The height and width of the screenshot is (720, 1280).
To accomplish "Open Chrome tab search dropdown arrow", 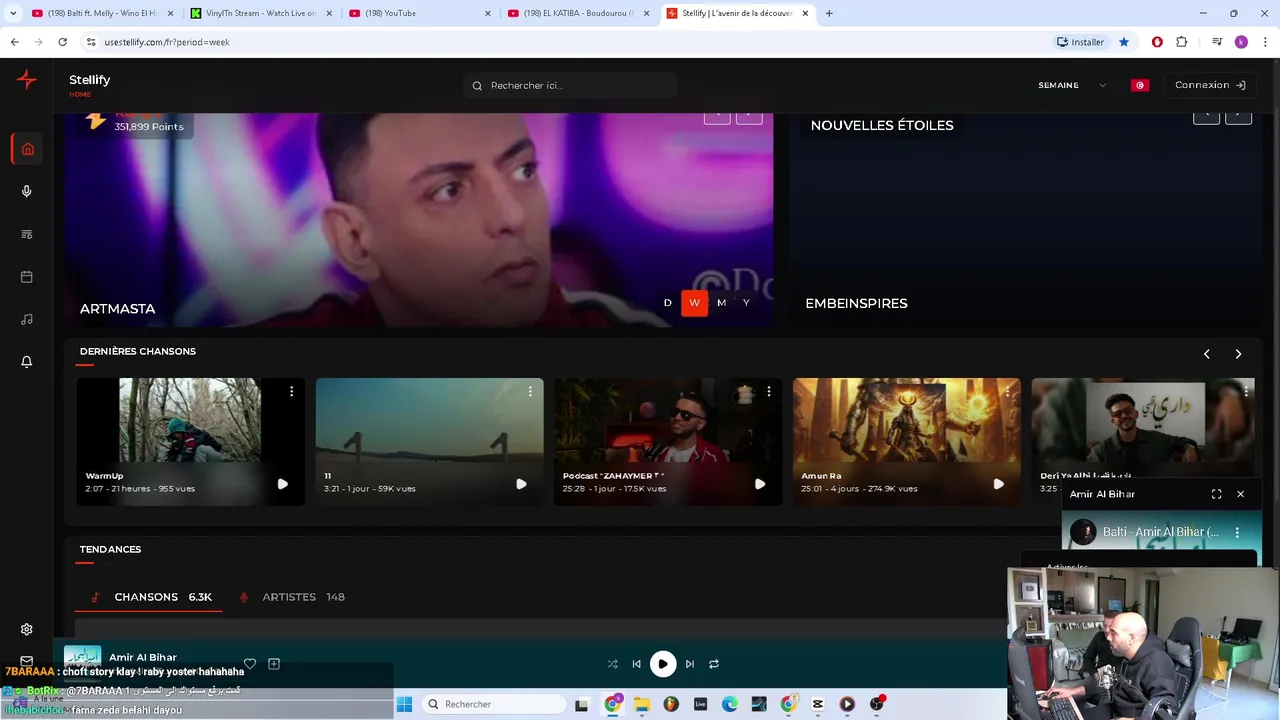I will point(13,13).
